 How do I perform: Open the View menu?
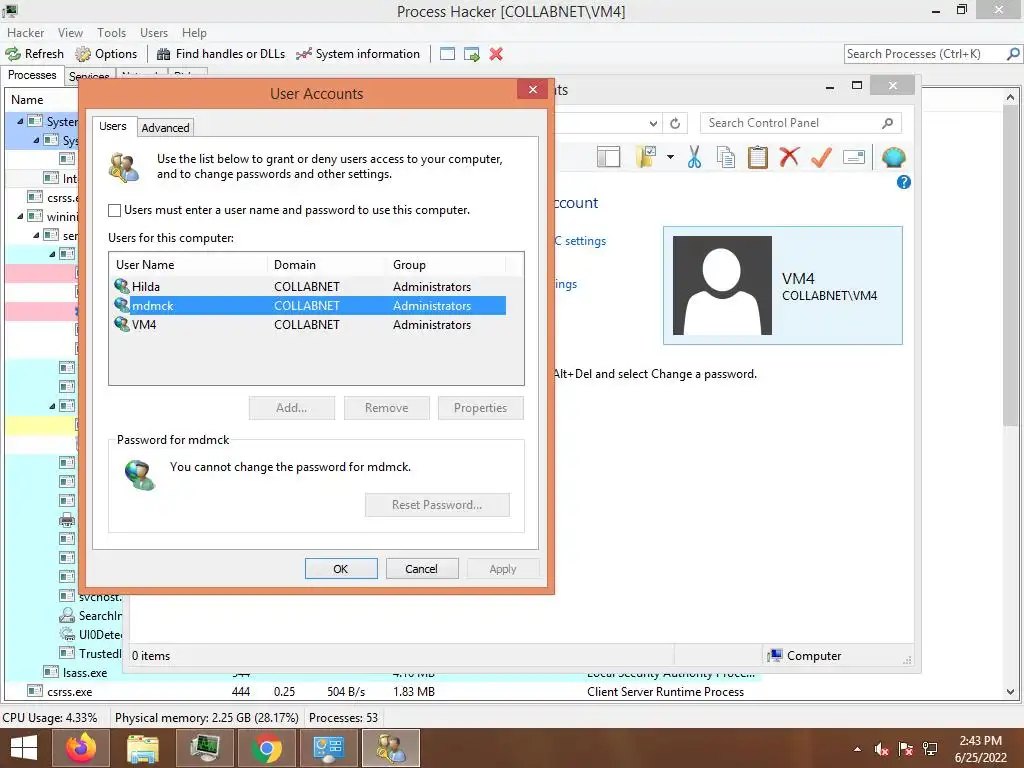point(70,33)
